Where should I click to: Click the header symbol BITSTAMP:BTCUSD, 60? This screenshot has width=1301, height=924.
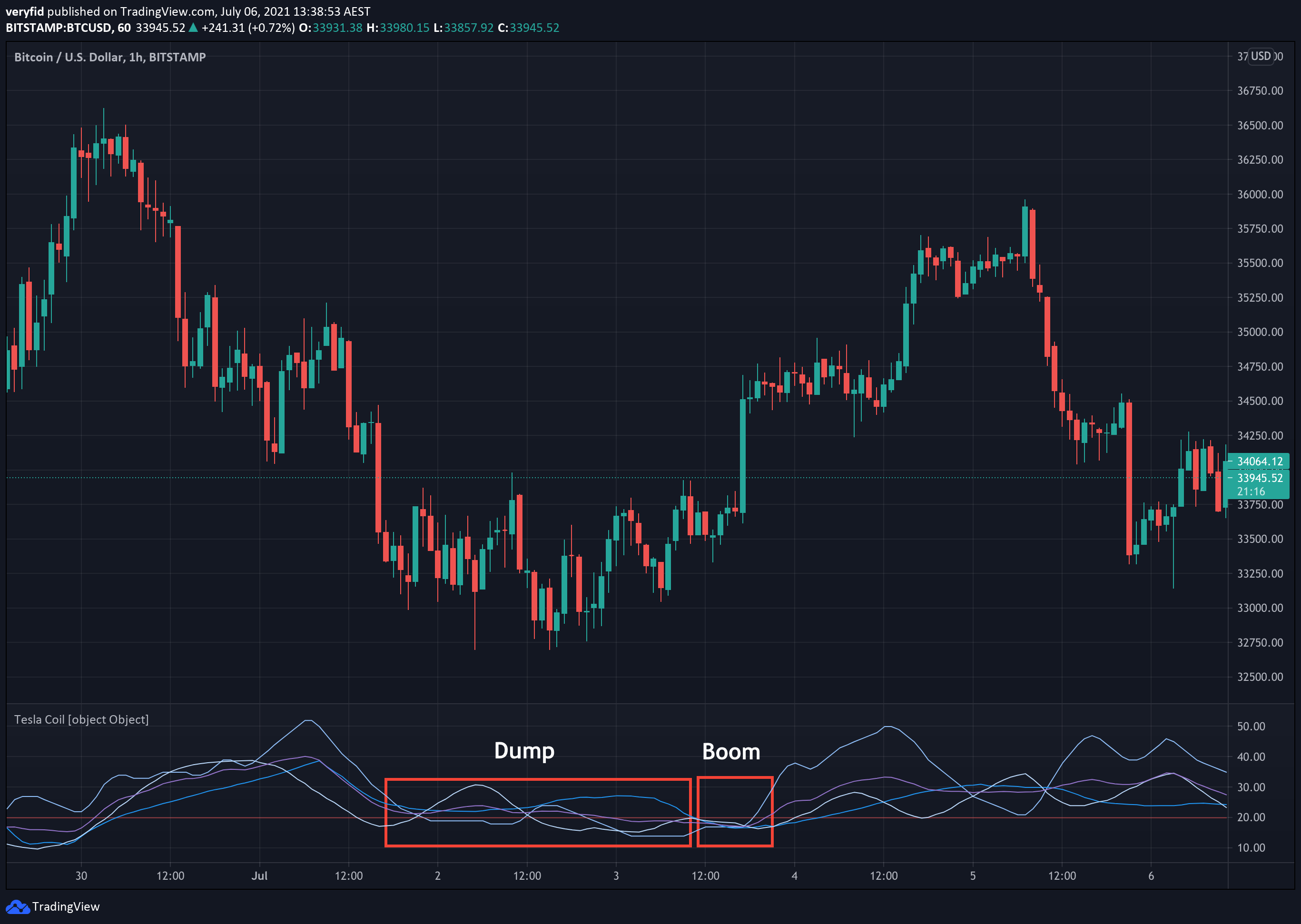click(68, 28)
